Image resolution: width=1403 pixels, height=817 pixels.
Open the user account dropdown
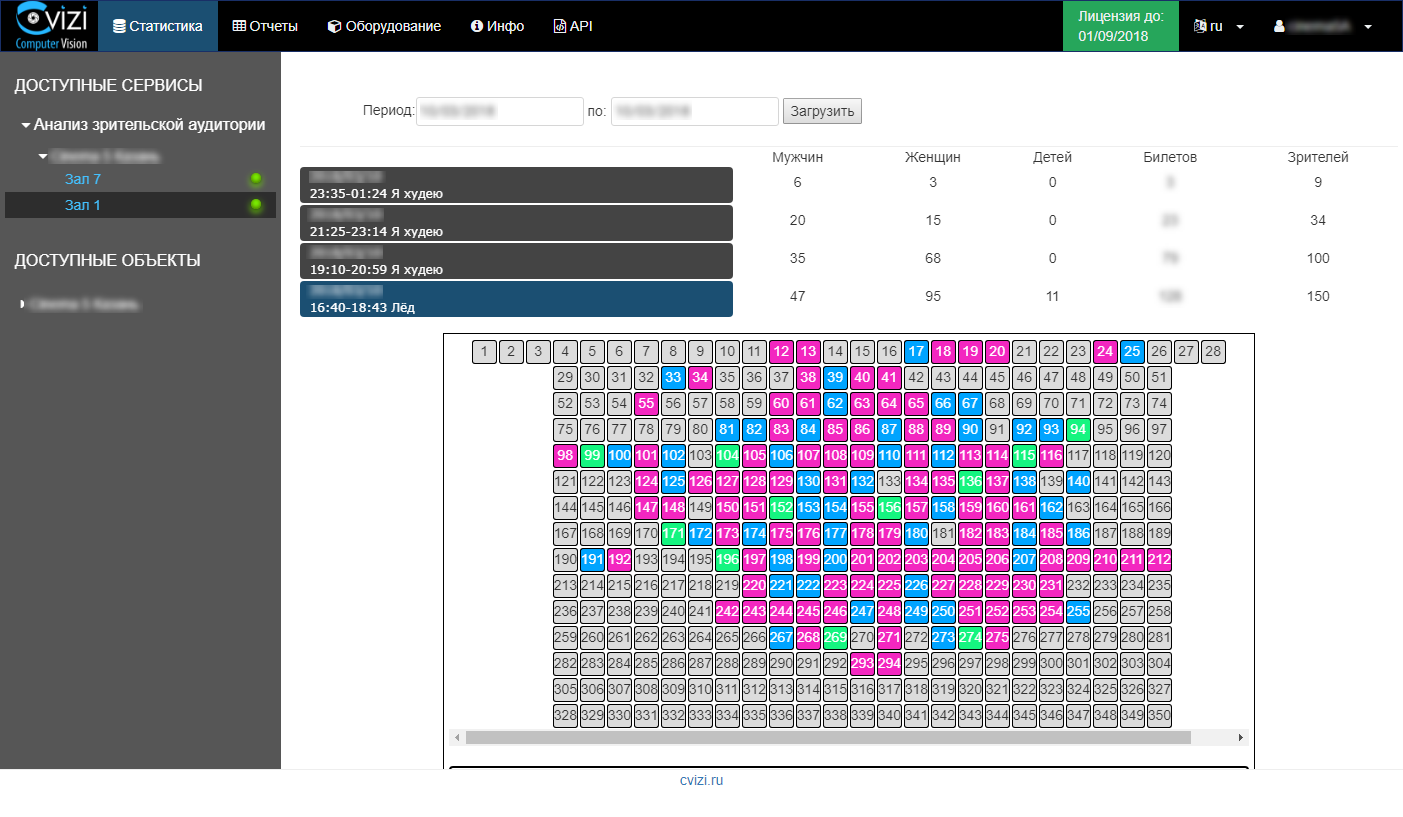(1321, 26)
